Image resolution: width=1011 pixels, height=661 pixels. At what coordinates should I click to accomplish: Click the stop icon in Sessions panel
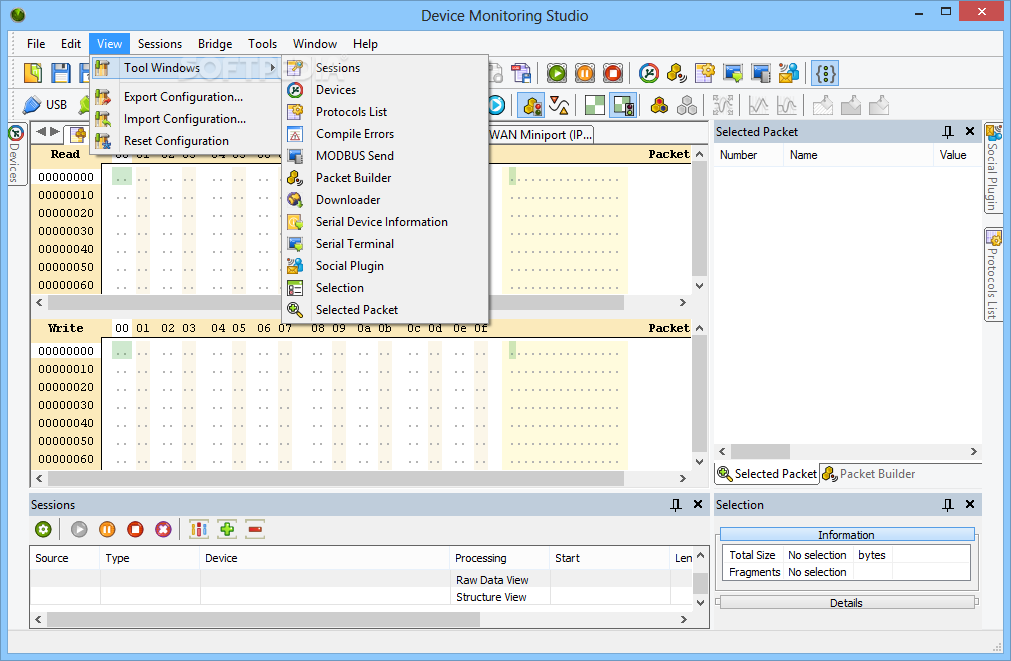click(135, 529)
